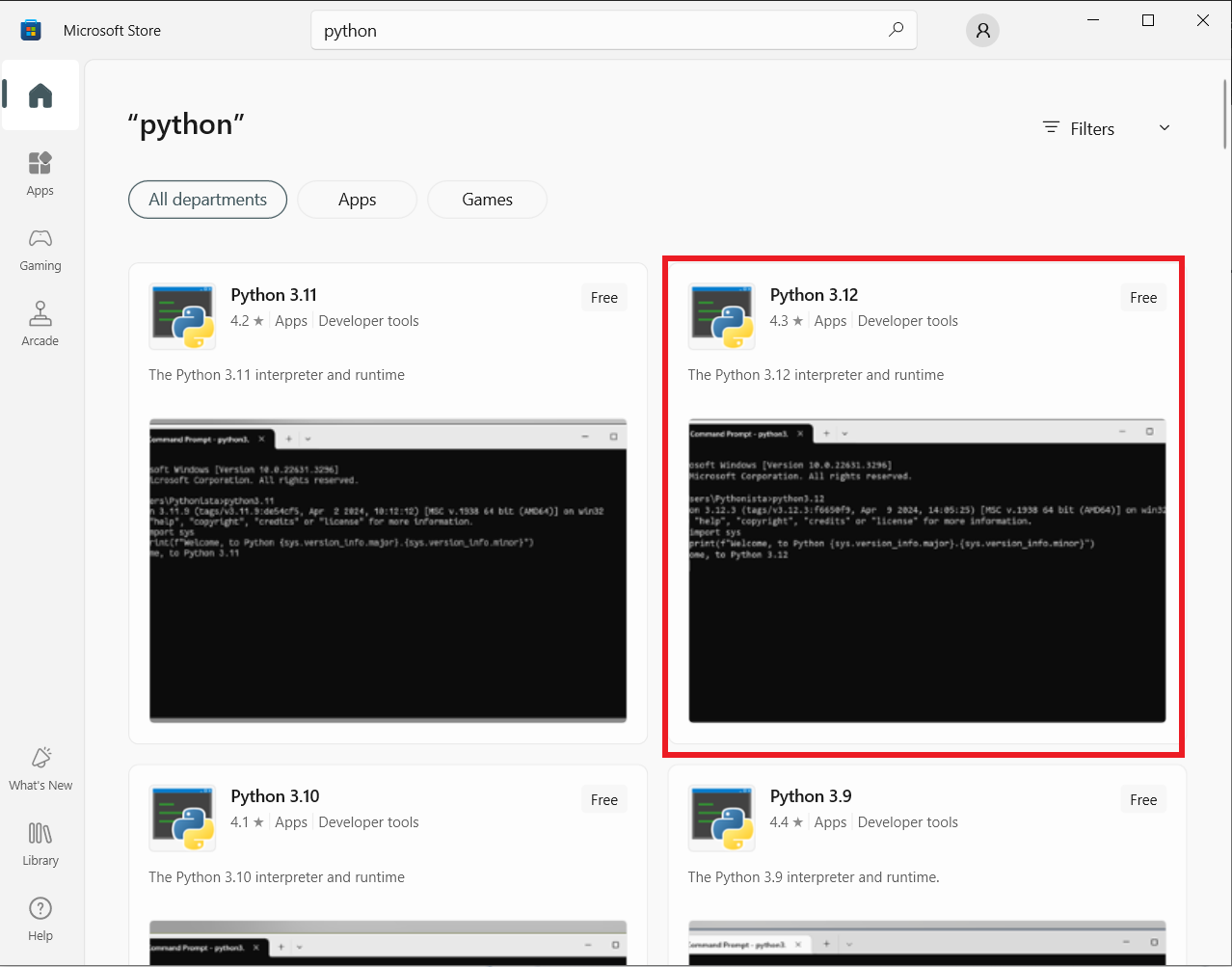Click the account profile icon
Viewport: 1232px width, 967px height.
982,30
